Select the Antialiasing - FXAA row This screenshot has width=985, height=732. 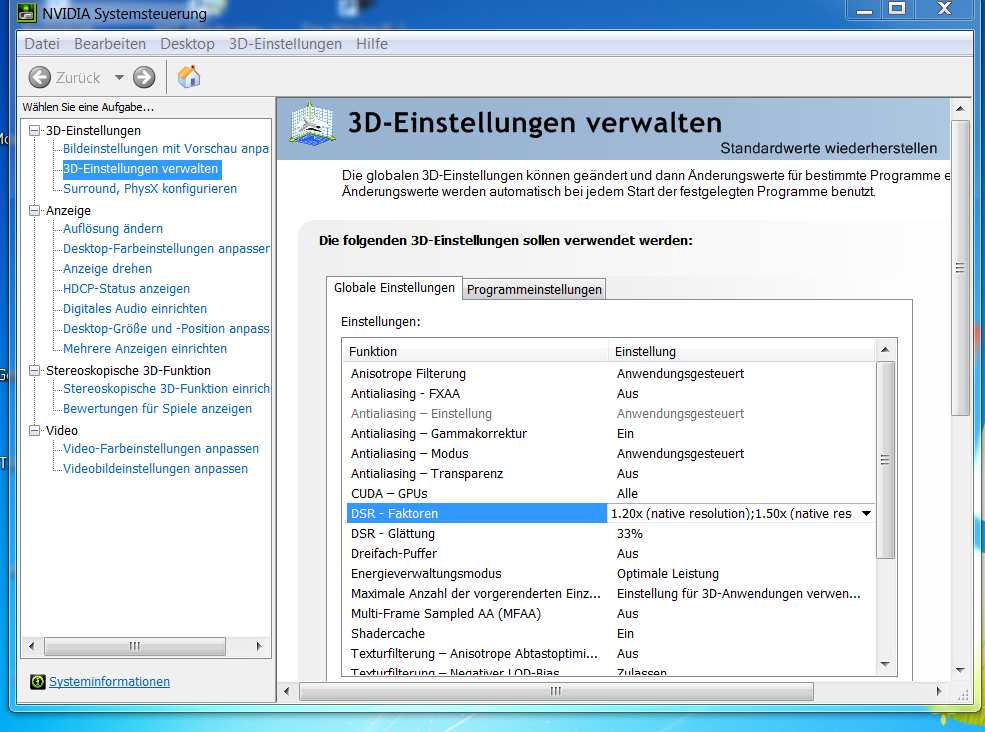pyautogui.click(x=610, y=394)
